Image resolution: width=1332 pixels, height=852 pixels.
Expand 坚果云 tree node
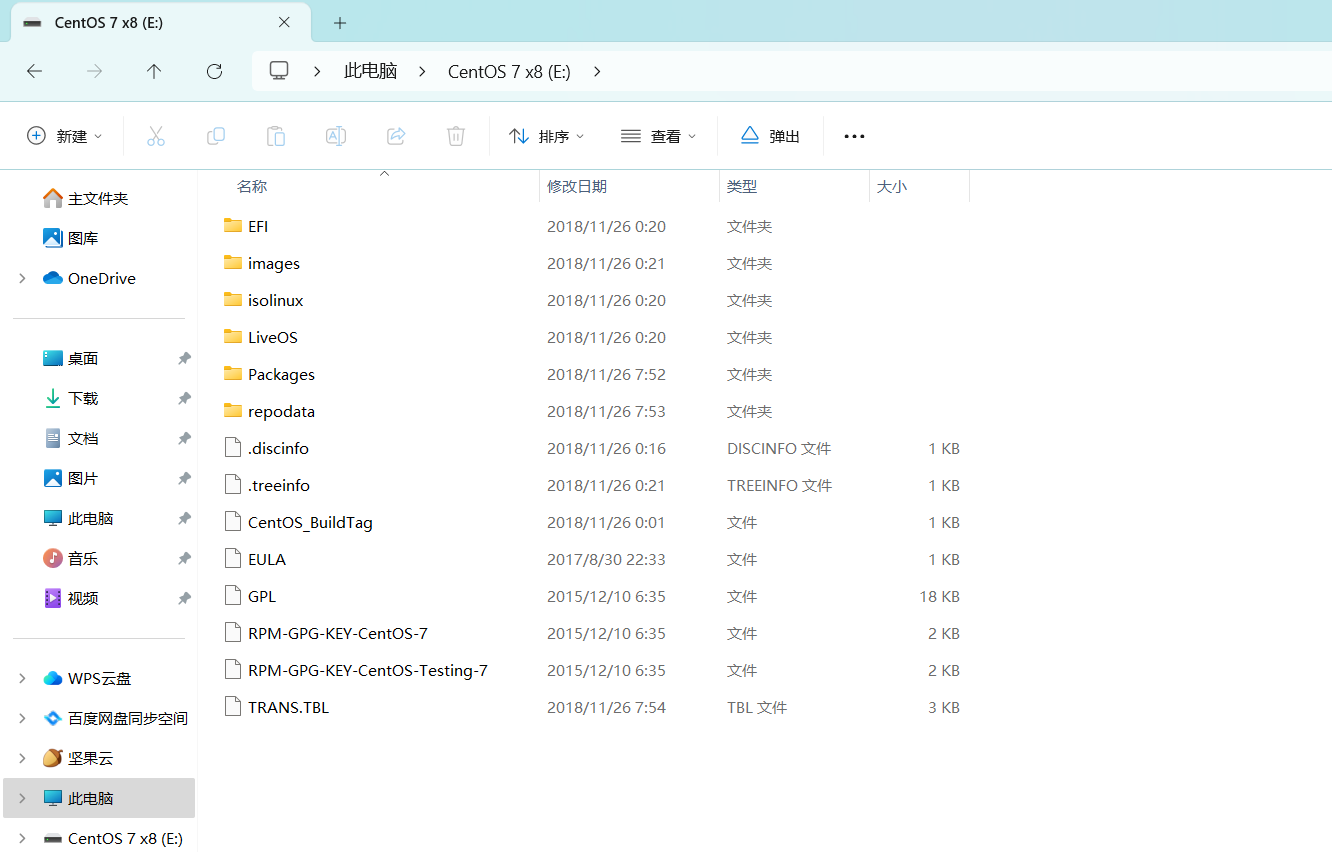click(22, 758)
